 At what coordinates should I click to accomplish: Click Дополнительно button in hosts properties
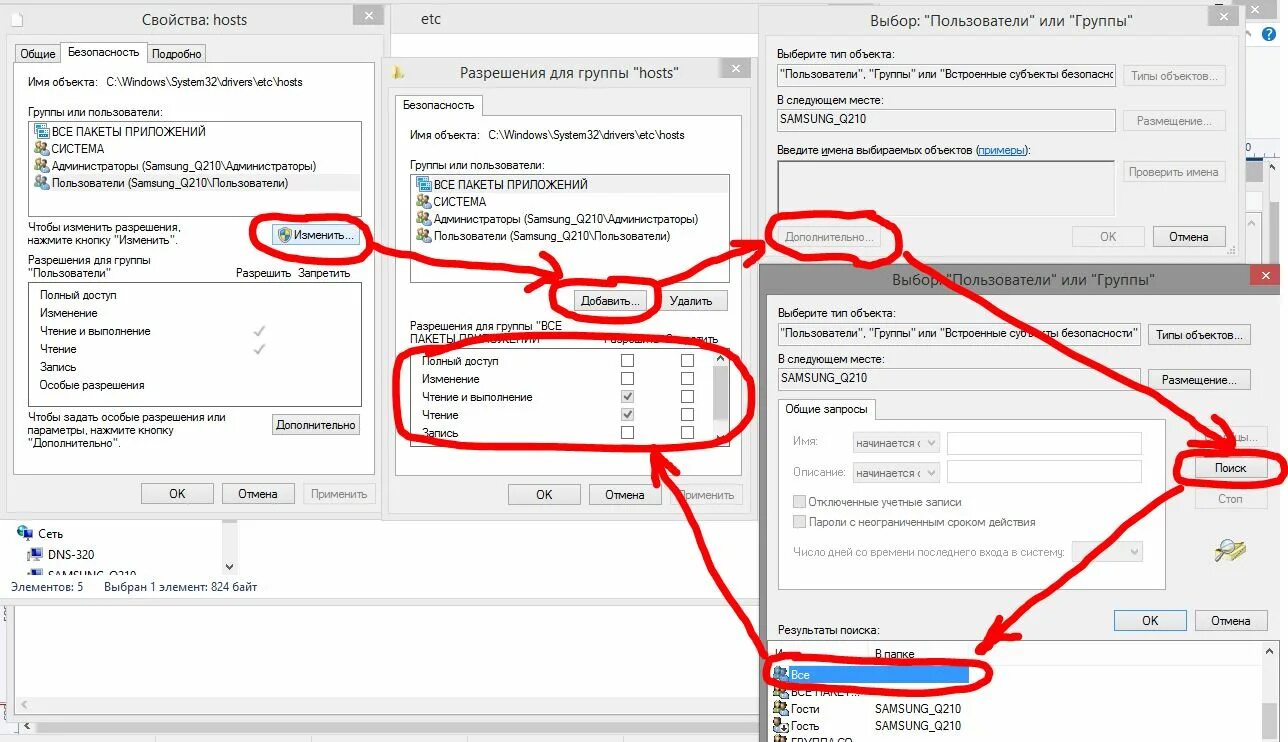click(316, 425)
